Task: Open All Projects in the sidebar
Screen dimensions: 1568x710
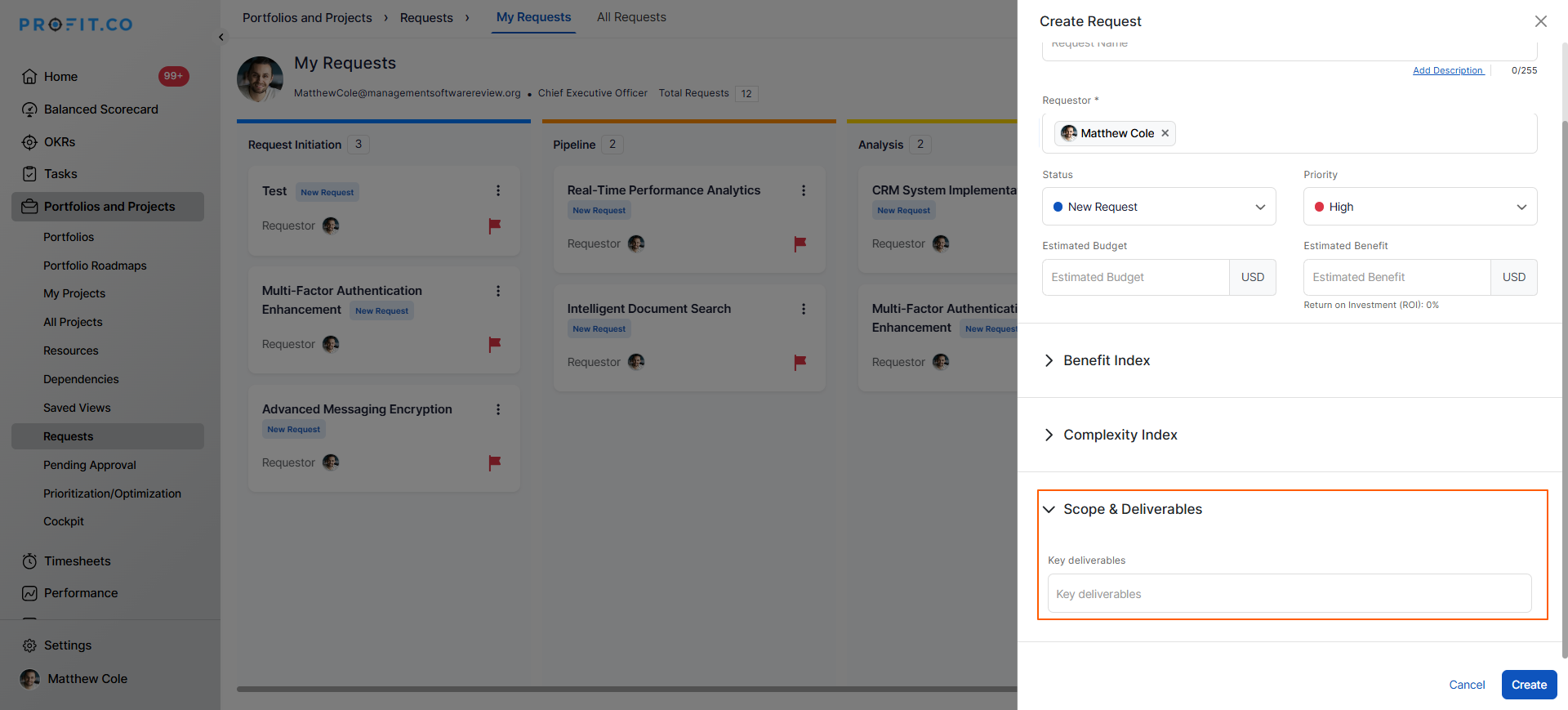Action: [73, 322]
